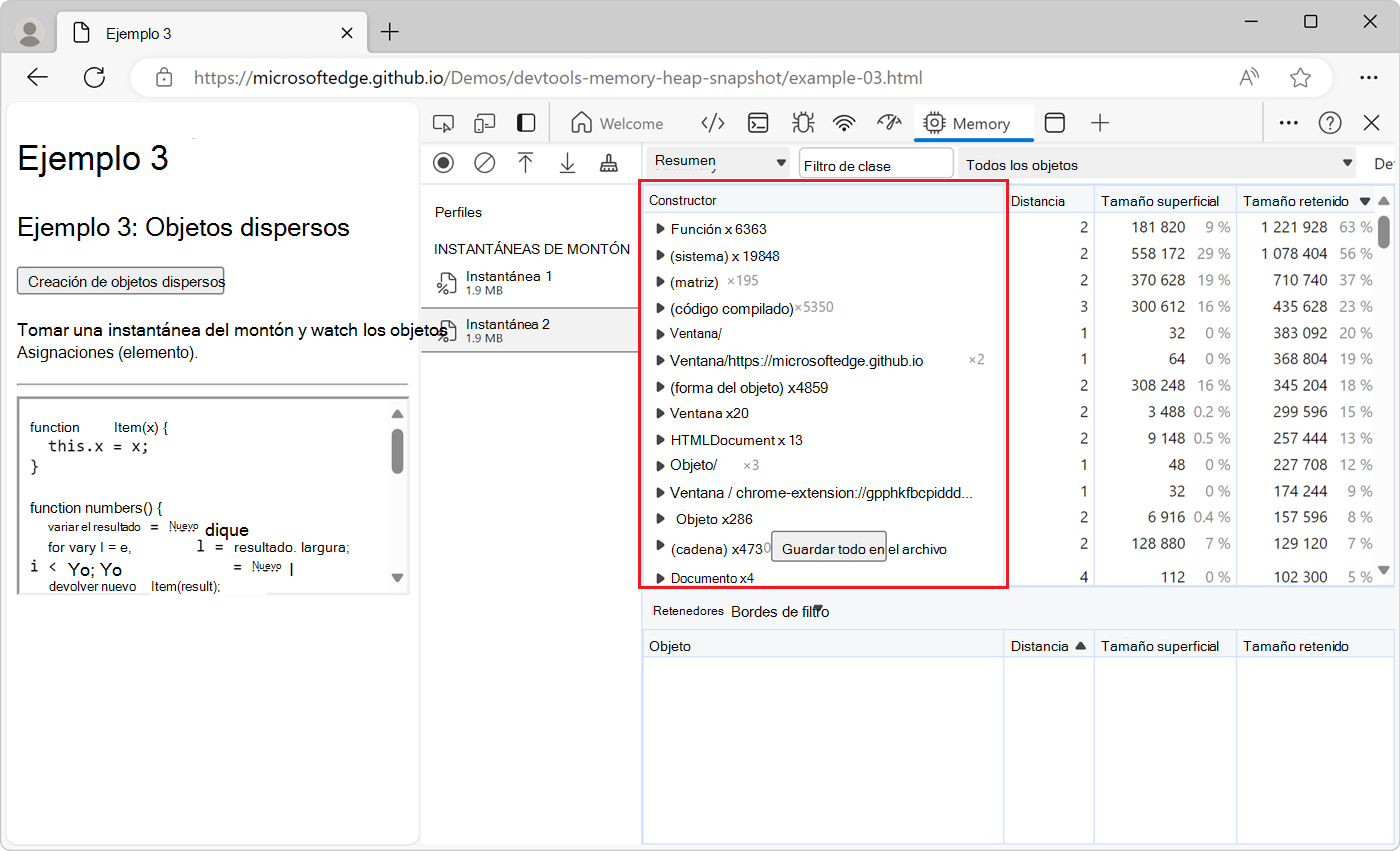Select Instantánea 1 snapshot
Image resolution: width=1400 pixels, height=851 pixels.
tap(508, 282)
